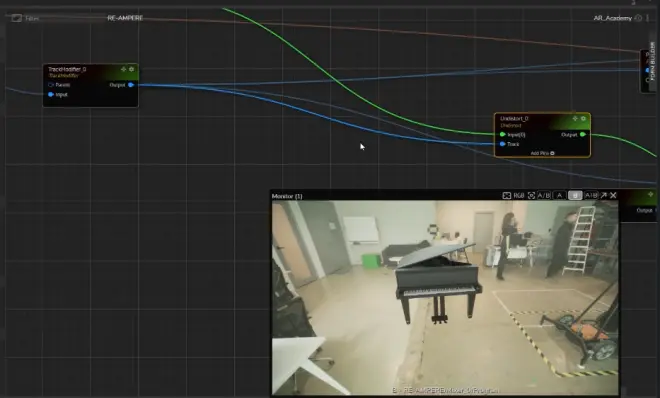Click Add Pins on Undistort_0 node
This screenshot has height=398, width=660.
pyautogui.click(x=542, y=153)
